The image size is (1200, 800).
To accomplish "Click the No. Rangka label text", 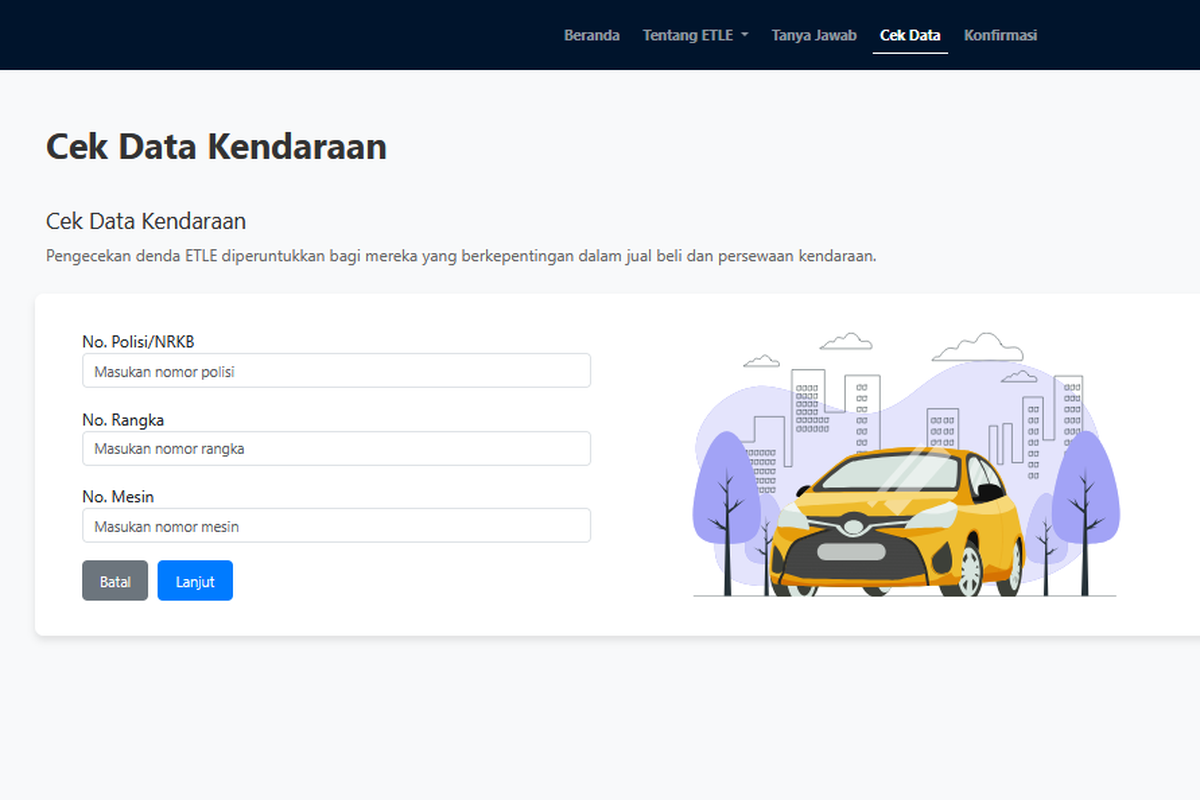I will pyautogui.click(x=122, y=419).
